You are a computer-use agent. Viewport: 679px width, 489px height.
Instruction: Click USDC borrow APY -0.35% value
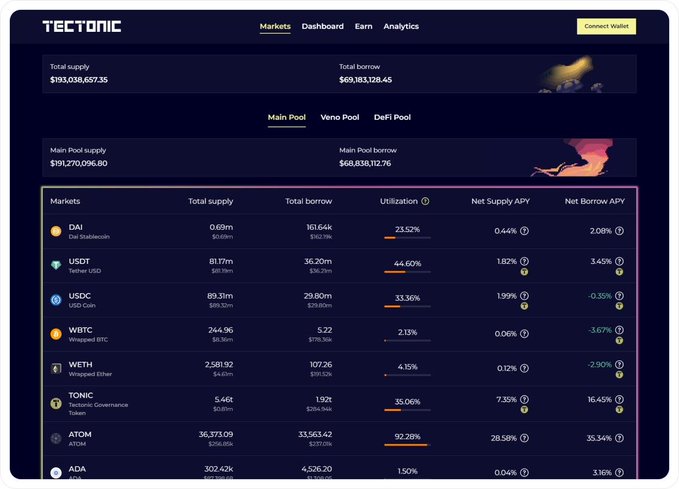(x=600, y=296)
